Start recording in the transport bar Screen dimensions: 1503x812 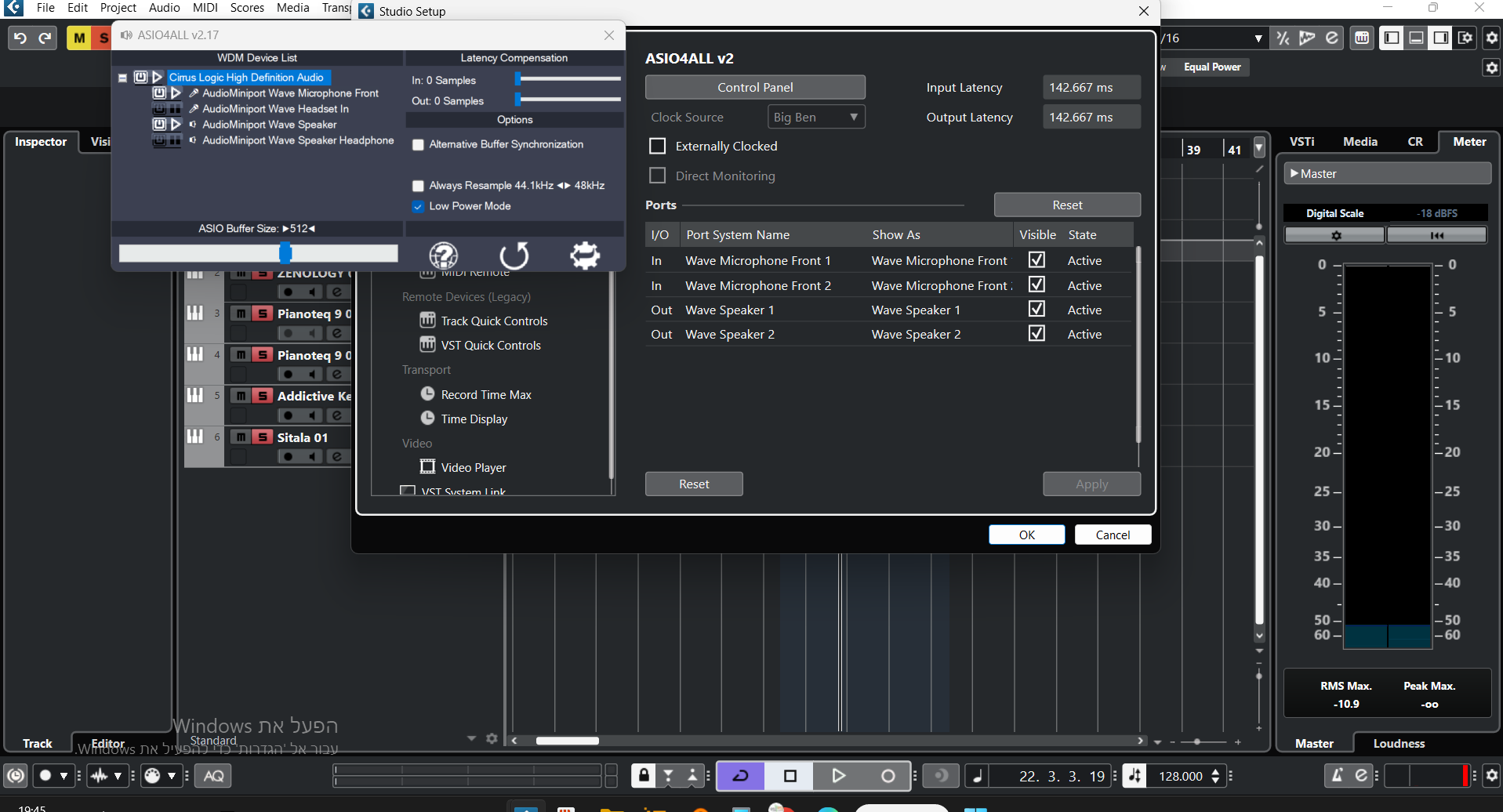[888, 776]
